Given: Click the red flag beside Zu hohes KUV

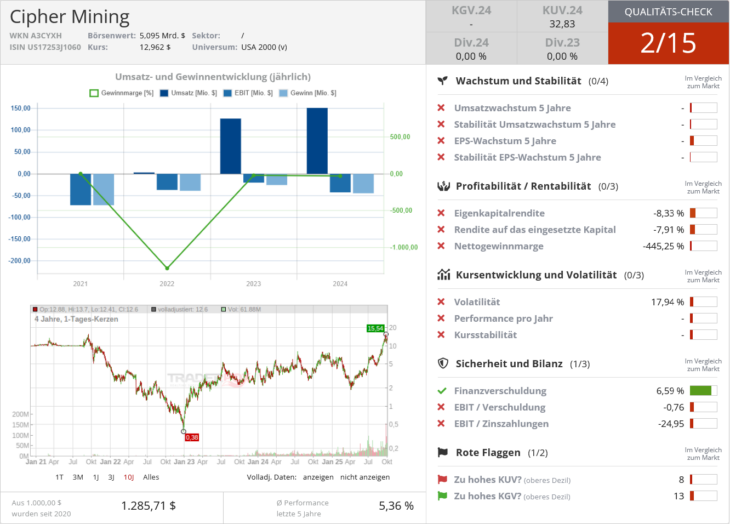Looking at the screenshot, I should tap(442, 480).
